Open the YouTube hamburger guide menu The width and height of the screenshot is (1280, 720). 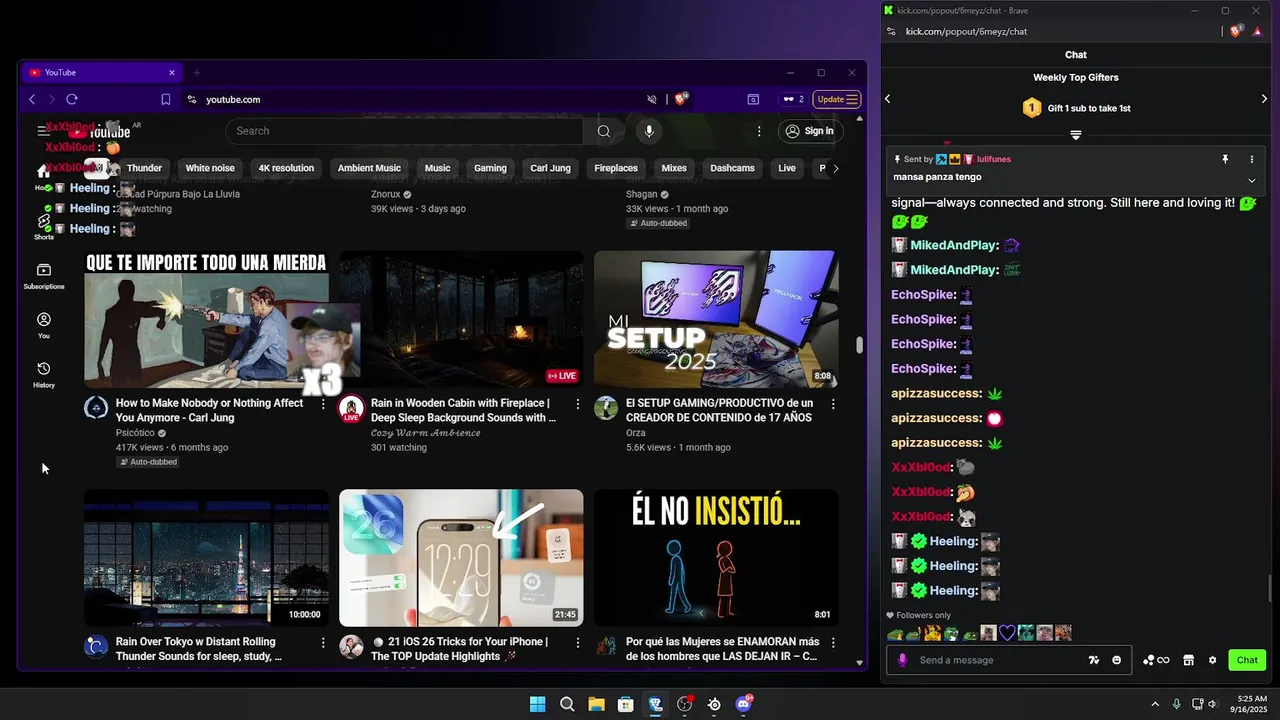(43, 131)
